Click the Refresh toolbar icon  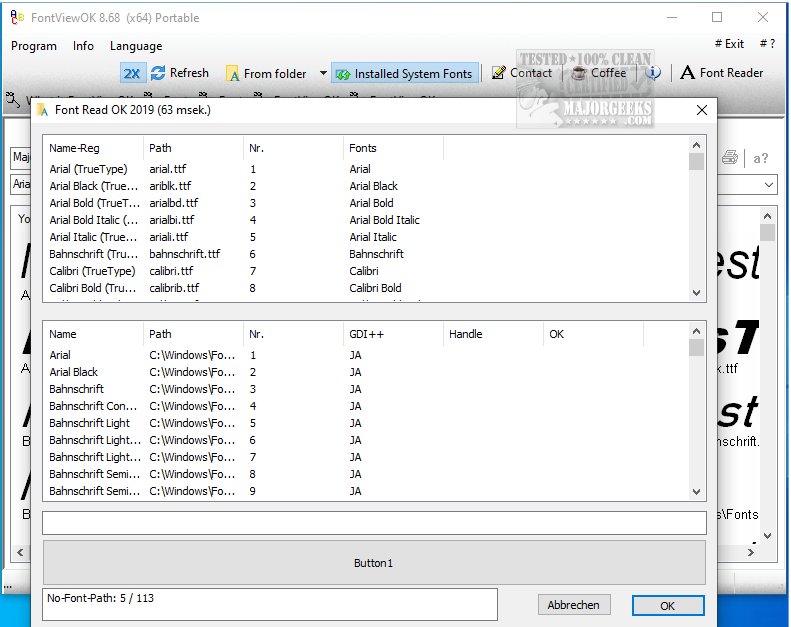pyautogui.click(x=158, y=74)
